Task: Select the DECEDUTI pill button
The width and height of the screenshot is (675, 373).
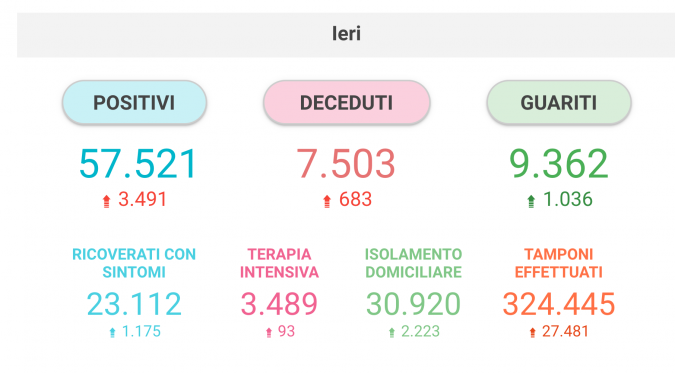Action: tap(347, 103)
